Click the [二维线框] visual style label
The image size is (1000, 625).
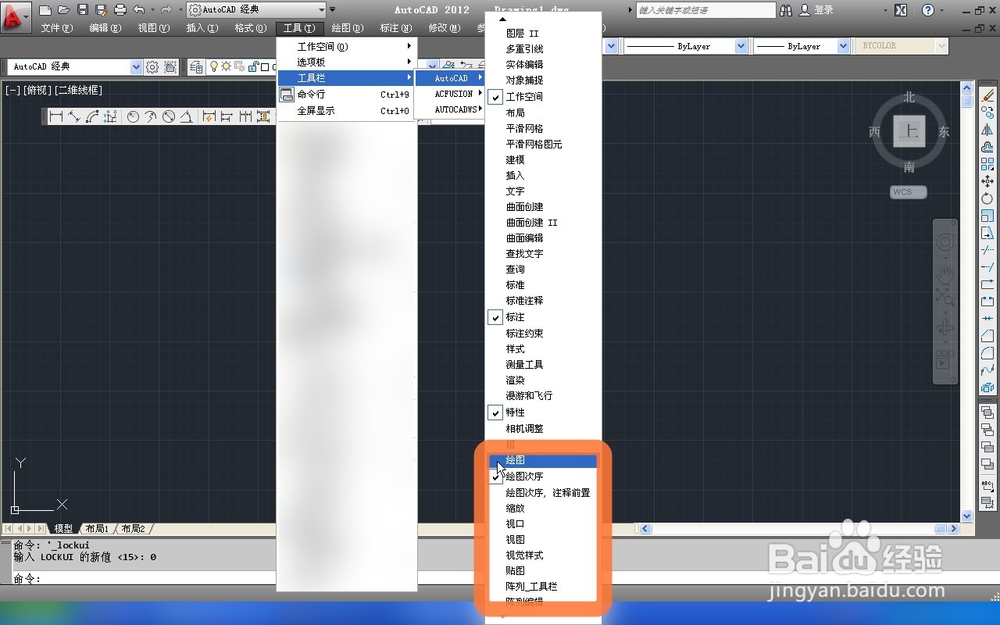tap(78, 91)
